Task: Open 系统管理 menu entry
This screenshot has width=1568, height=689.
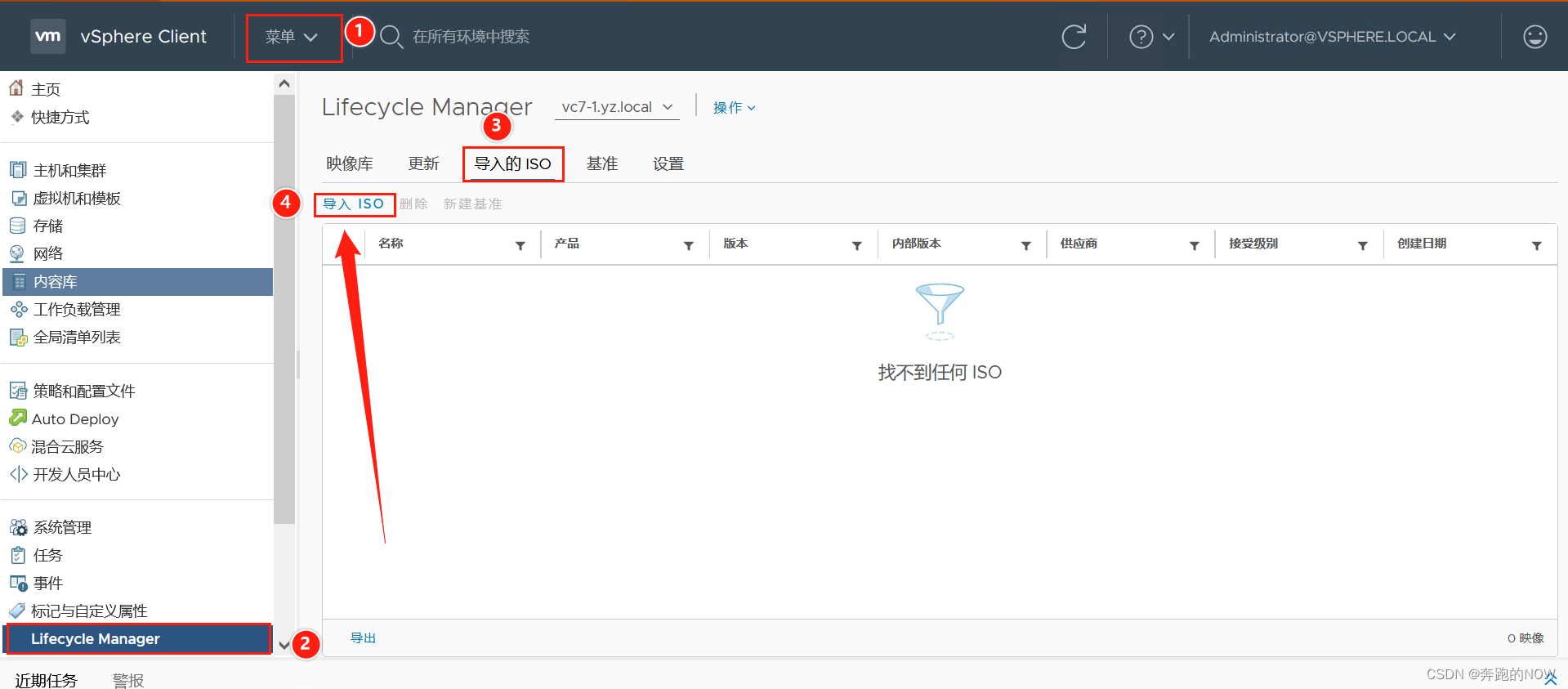Action: pos(62,527)
